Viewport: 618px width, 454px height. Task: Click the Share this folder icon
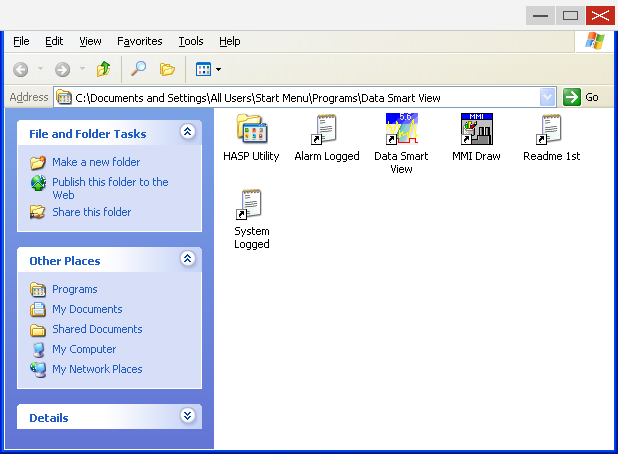point(37,212)
